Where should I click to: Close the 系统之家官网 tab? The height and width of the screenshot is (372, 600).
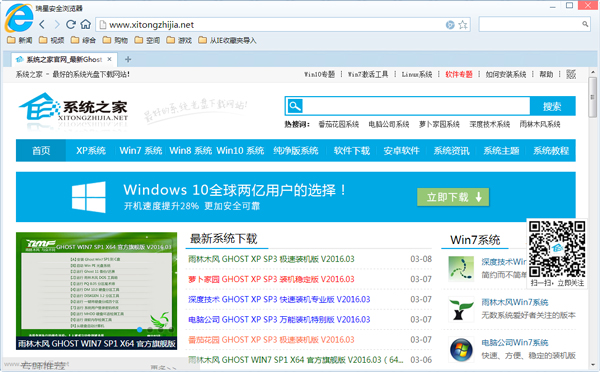[x=109, y=59]
